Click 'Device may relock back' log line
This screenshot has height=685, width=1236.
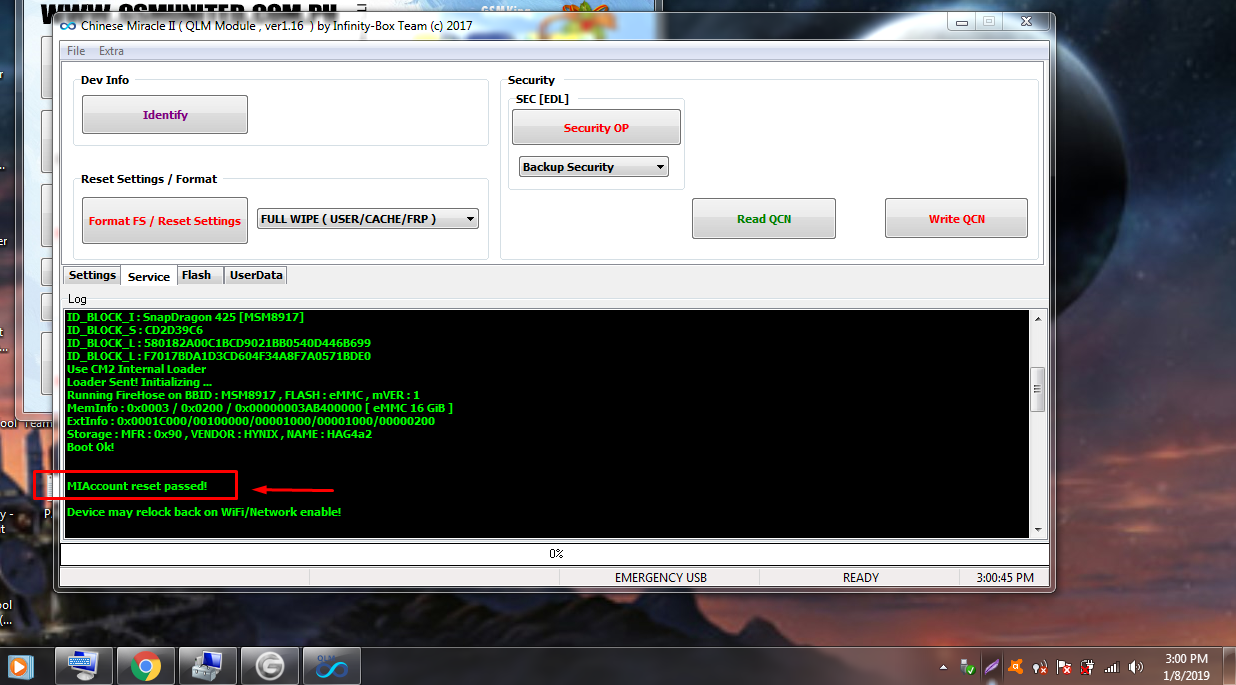(204, 512)
